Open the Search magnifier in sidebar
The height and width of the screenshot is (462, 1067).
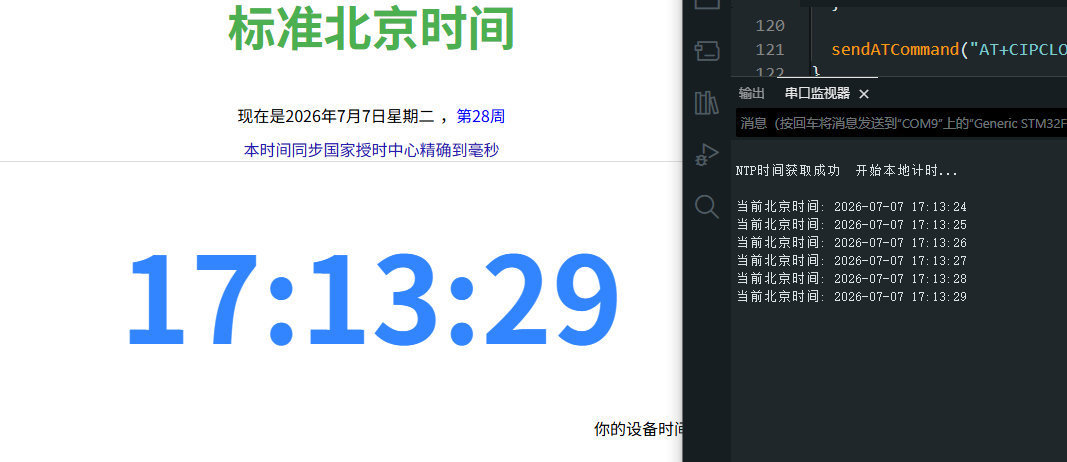click(706, 206)
